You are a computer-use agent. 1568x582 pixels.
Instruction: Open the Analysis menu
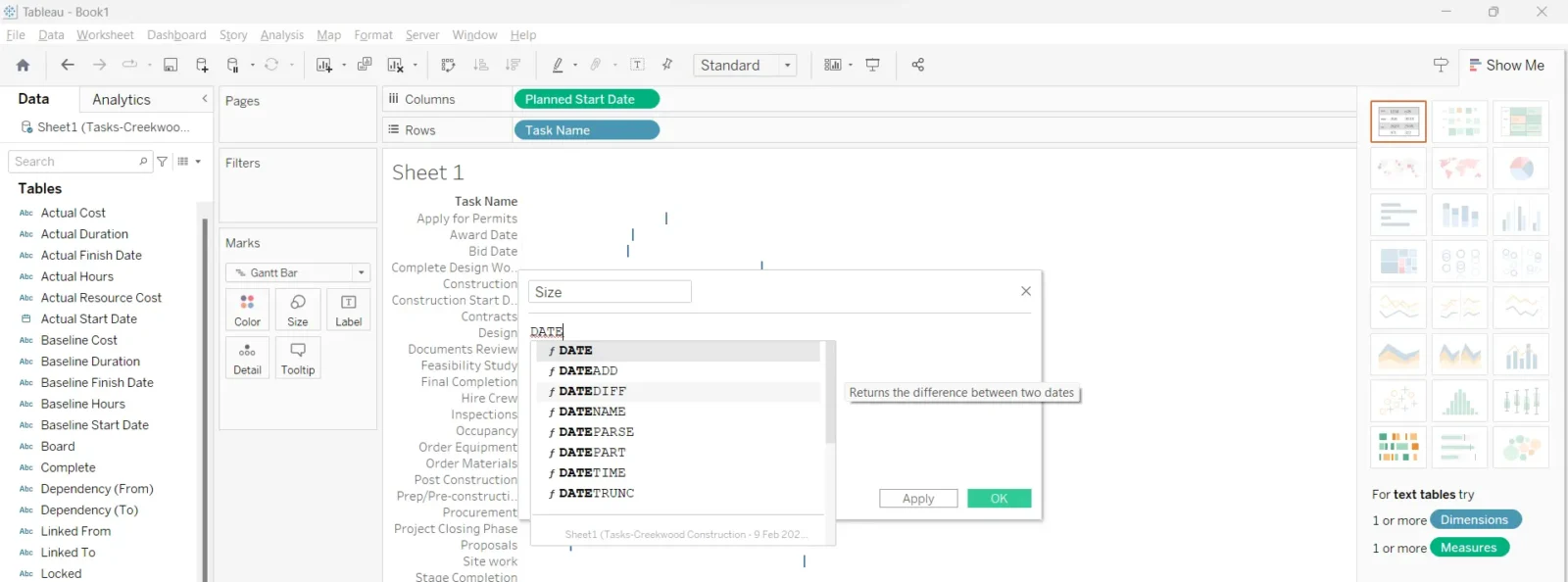(x=282, y=35)
